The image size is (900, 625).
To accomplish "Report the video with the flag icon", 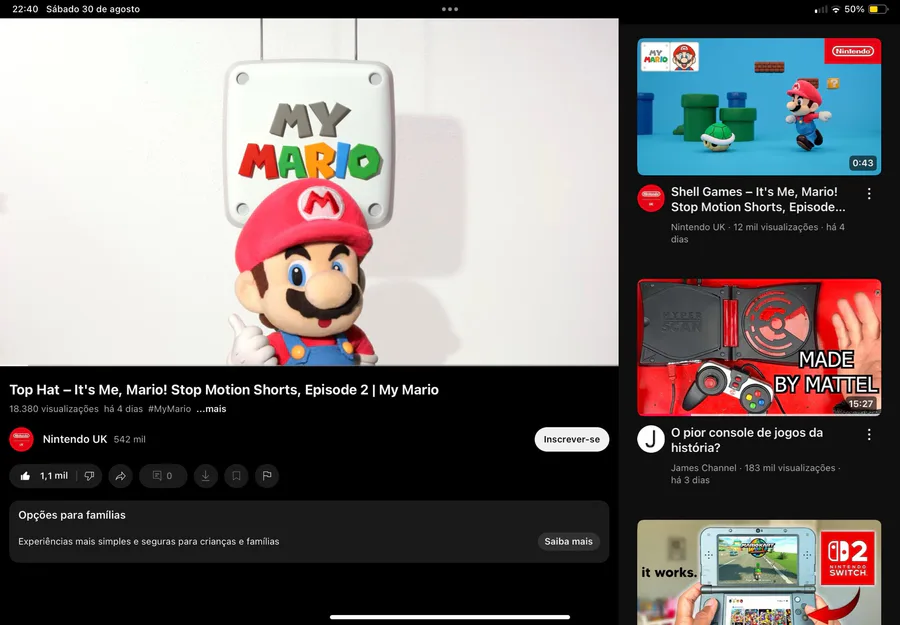I will point(267,476).
